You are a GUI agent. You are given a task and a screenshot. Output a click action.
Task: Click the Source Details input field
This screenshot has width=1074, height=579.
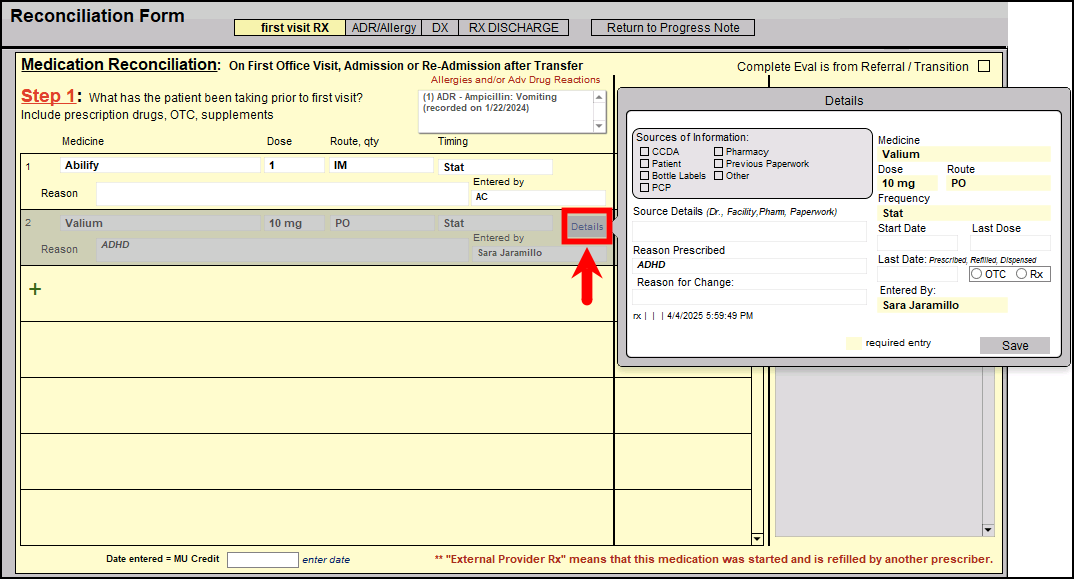(x=749, y=232)
